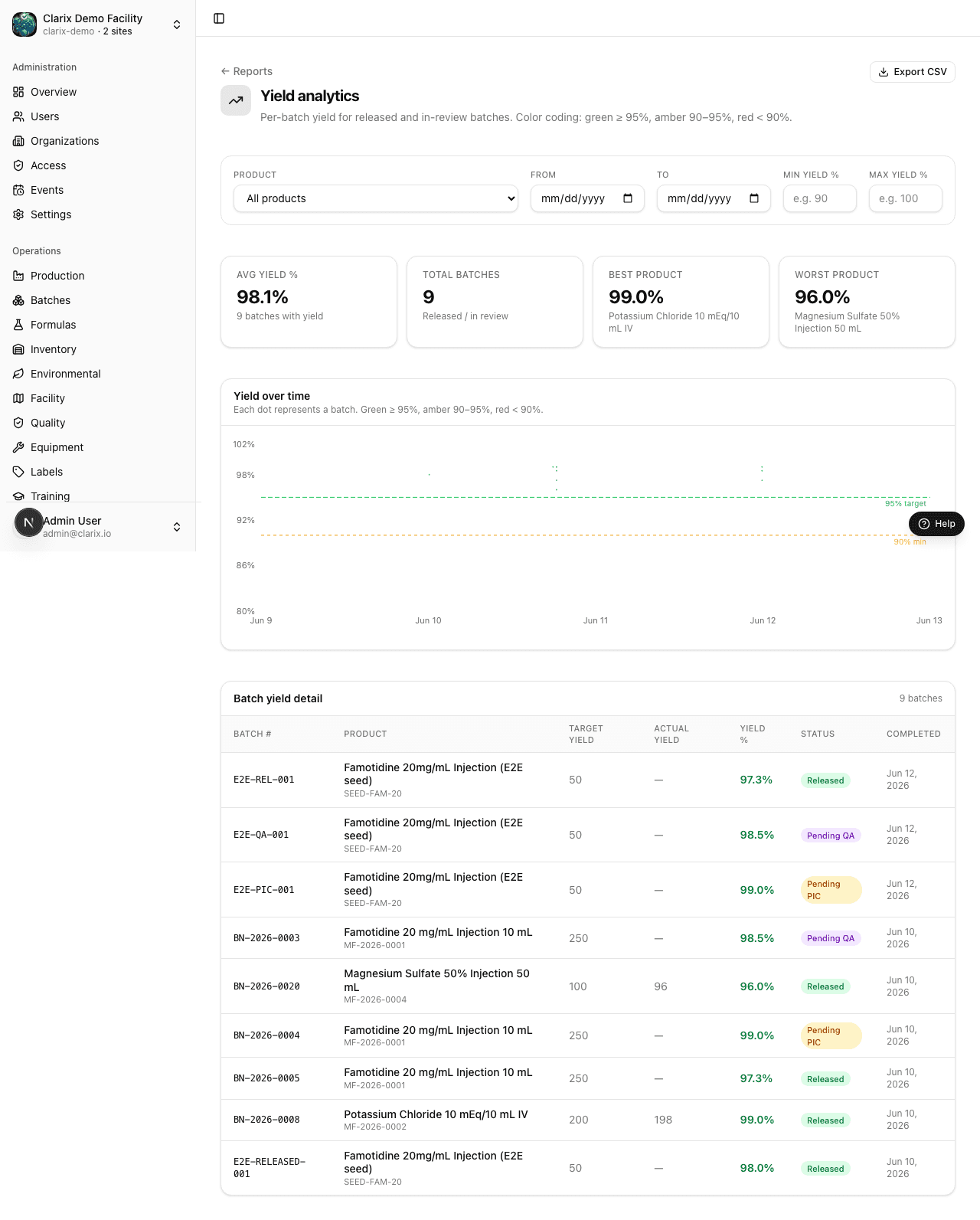Open Batches via its icon

[18, 300]
